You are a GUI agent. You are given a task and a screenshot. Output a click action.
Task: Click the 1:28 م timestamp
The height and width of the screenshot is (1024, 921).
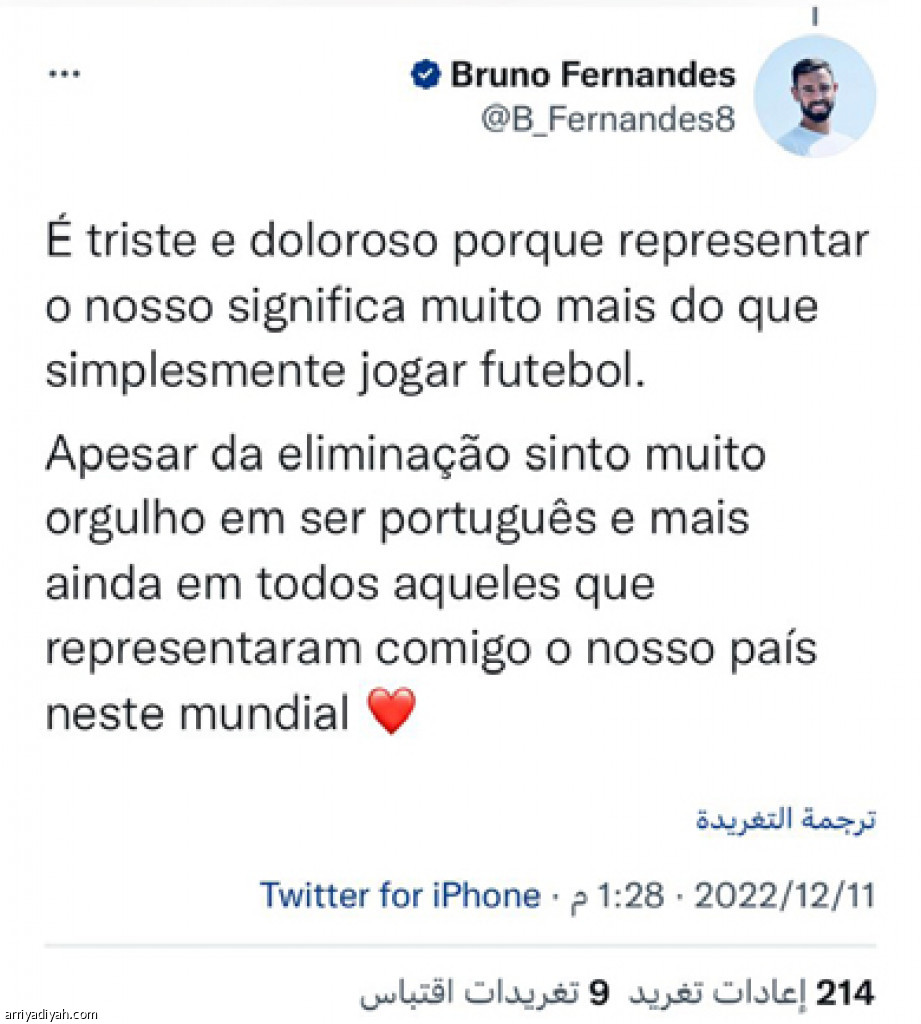(x=616, y=895)
